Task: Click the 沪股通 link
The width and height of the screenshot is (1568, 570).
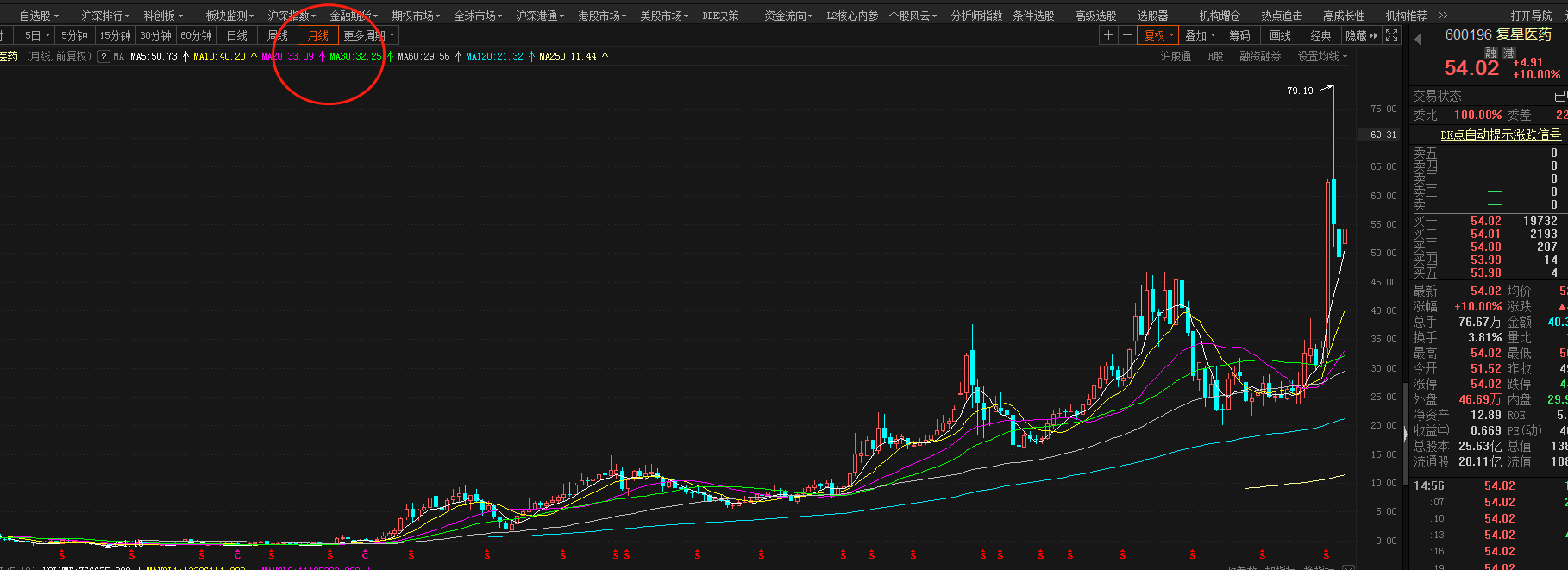Action: tap(1176, 56)
